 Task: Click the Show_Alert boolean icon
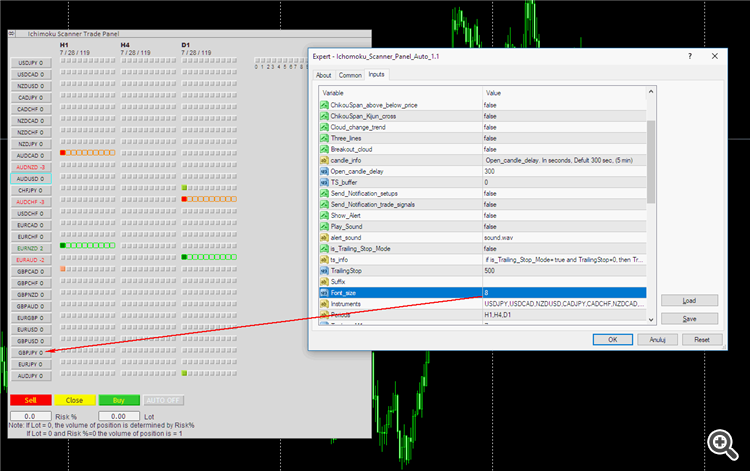pyautogui.click(x=324, y=215)
